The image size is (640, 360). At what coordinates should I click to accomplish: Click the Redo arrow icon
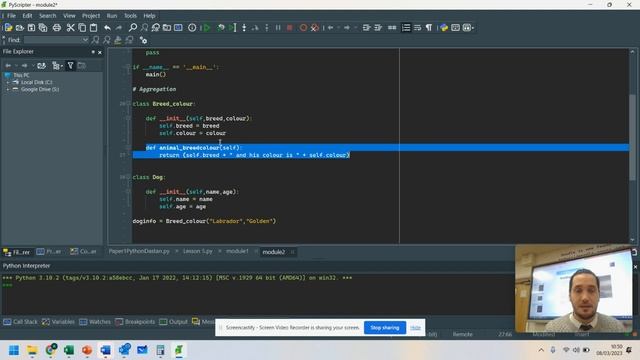coord(119,28)
